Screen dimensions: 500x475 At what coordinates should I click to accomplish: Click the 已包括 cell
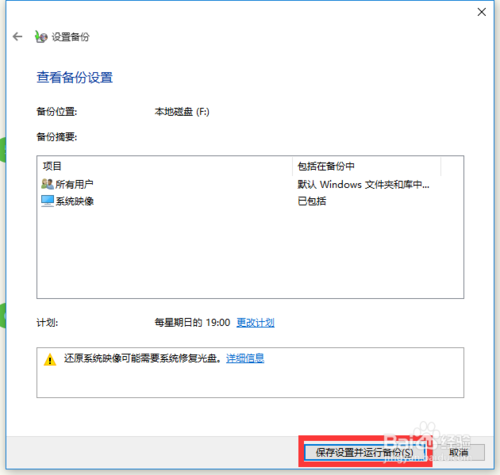(x=312, y=201)
